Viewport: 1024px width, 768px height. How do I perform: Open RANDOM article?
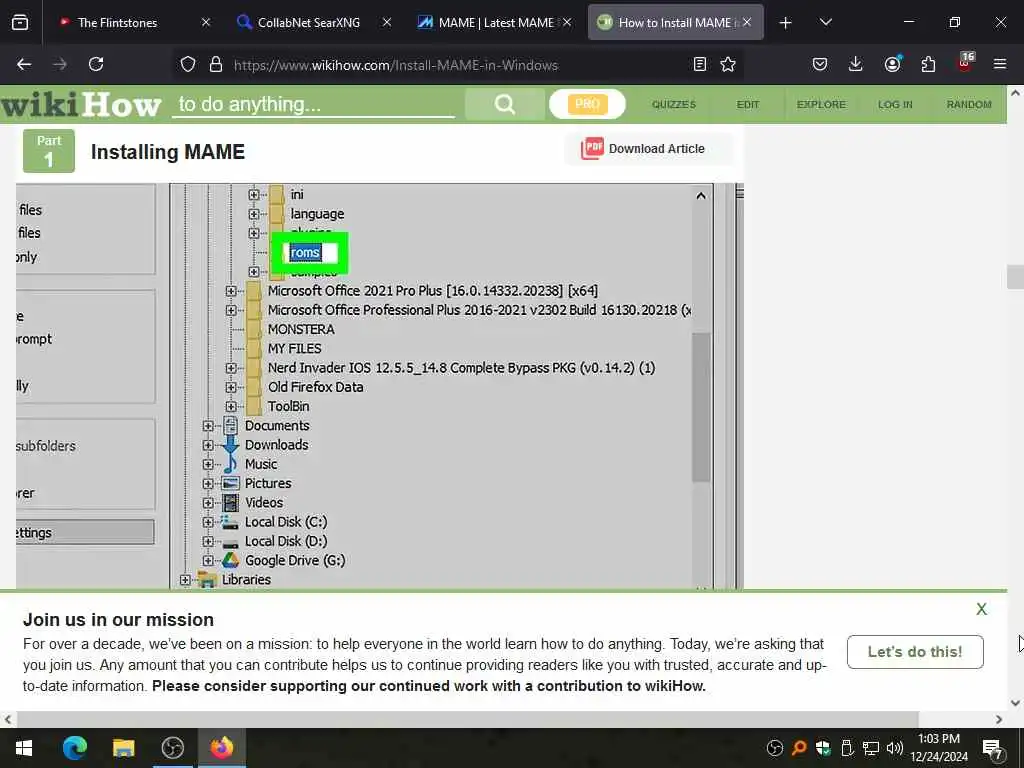tap(969, 104)
